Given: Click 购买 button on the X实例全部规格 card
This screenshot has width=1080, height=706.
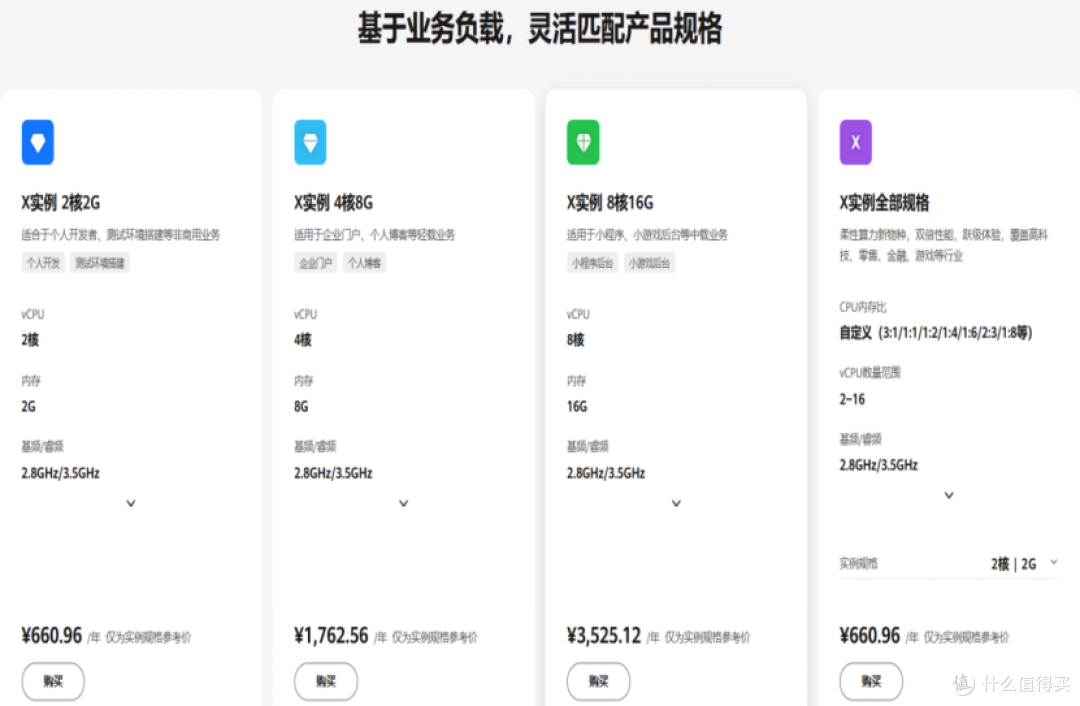Looking at the screenshot, I should click(x=871, y=681).
